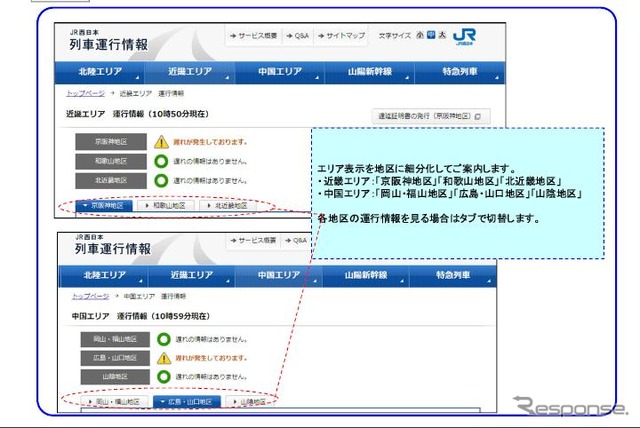Click delay warning icon beside 広島・山口地区
Viewport: 640px width, 428px height.
164,358
